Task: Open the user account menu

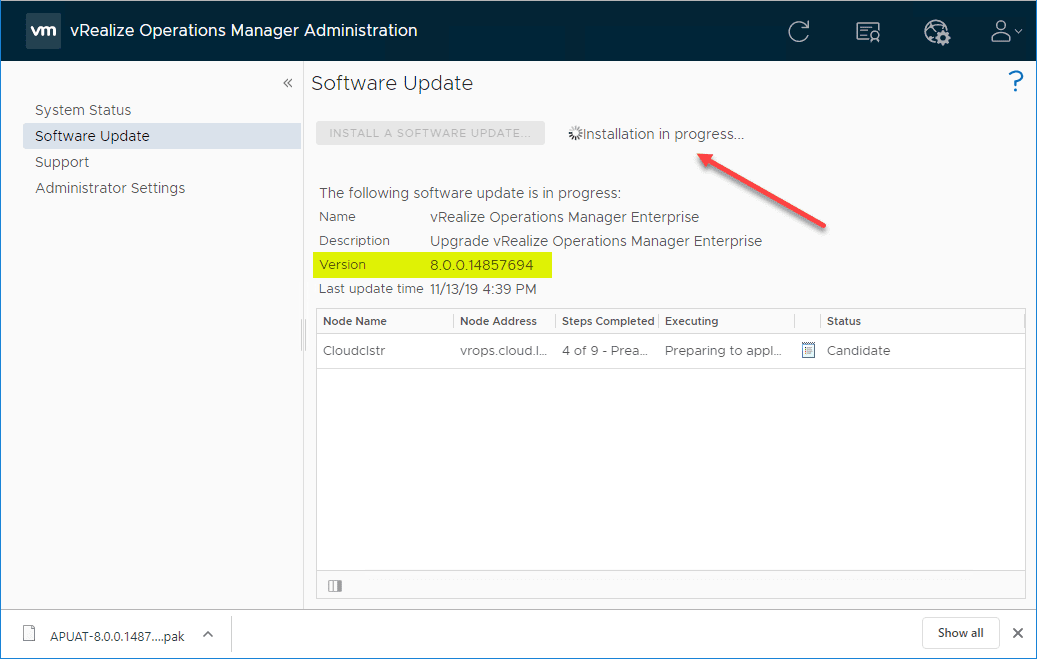Action: click(1004, 31)
